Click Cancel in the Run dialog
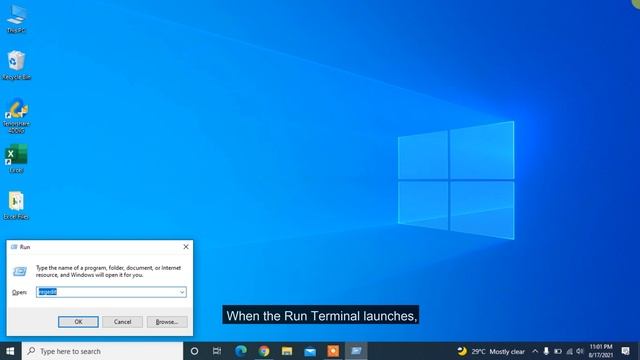The image size is (640, 360). coord(122,322)
